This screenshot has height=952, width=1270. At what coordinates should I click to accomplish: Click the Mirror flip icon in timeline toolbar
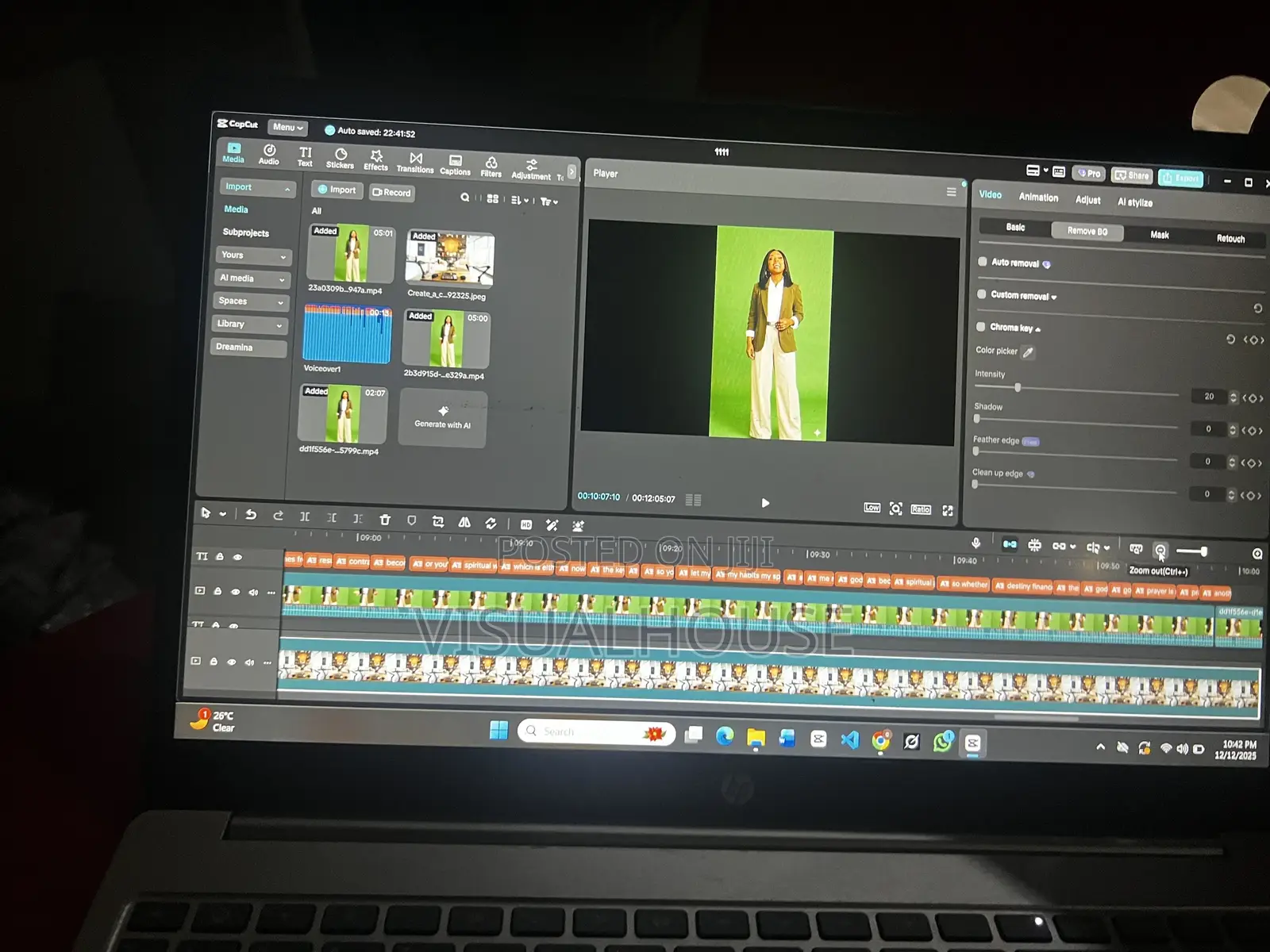tap(464, 522)
